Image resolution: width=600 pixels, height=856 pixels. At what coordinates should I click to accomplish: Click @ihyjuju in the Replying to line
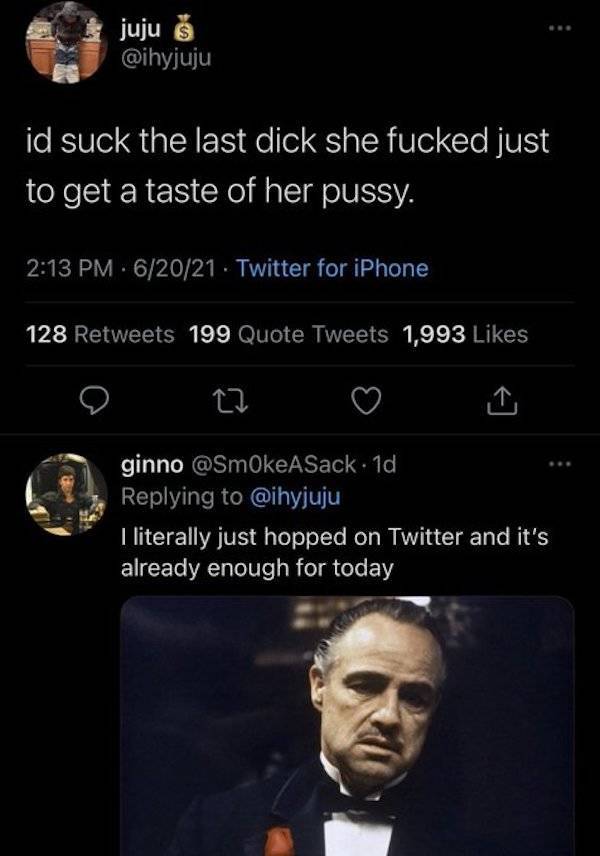(297, 493)
